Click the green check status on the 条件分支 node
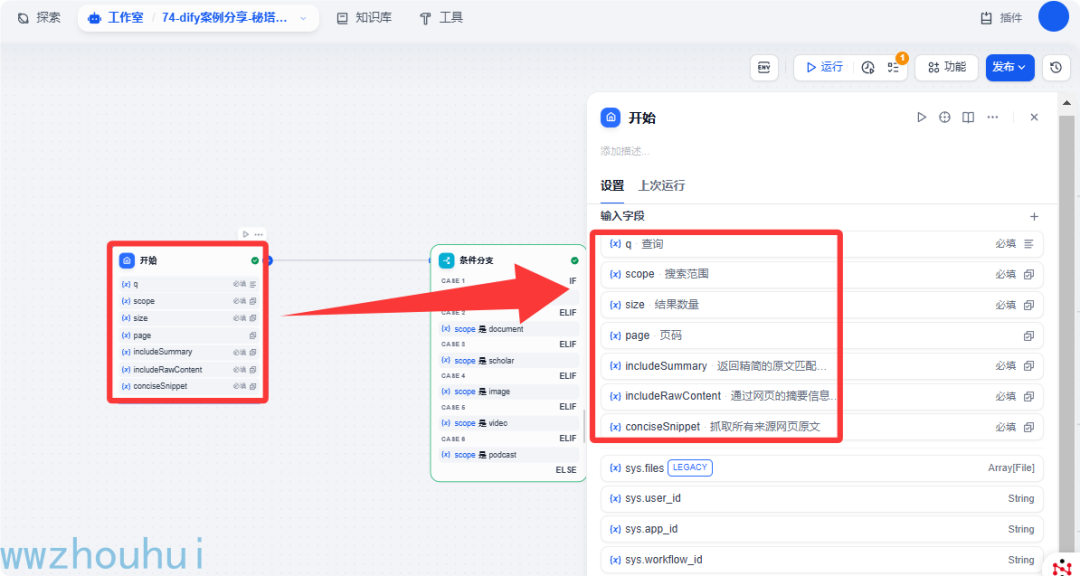Screen dimensions: 1080x576 (x=574, y=260)
